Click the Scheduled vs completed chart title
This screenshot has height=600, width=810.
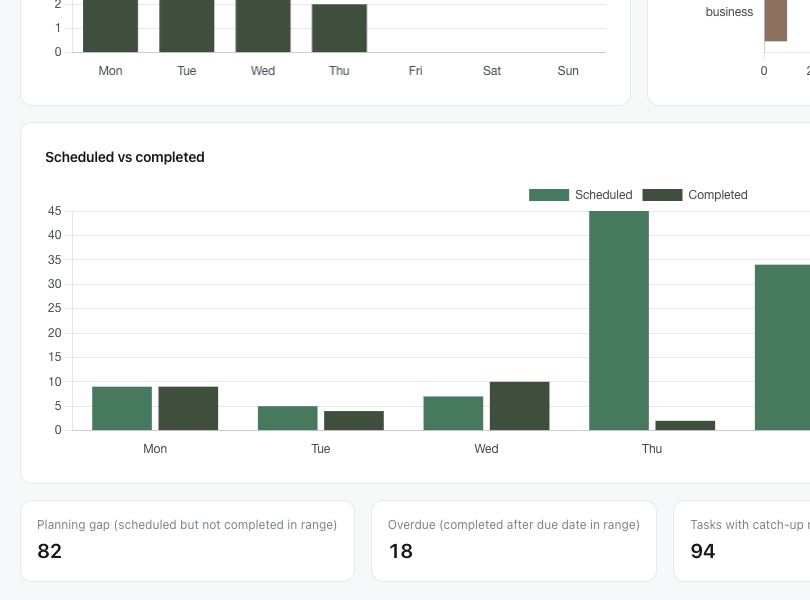(124, 157)
